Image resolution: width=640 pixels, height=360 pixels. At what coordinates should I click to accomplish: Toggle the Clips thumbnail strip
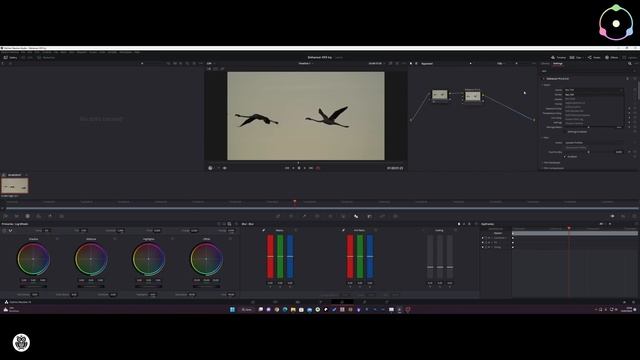575,58
